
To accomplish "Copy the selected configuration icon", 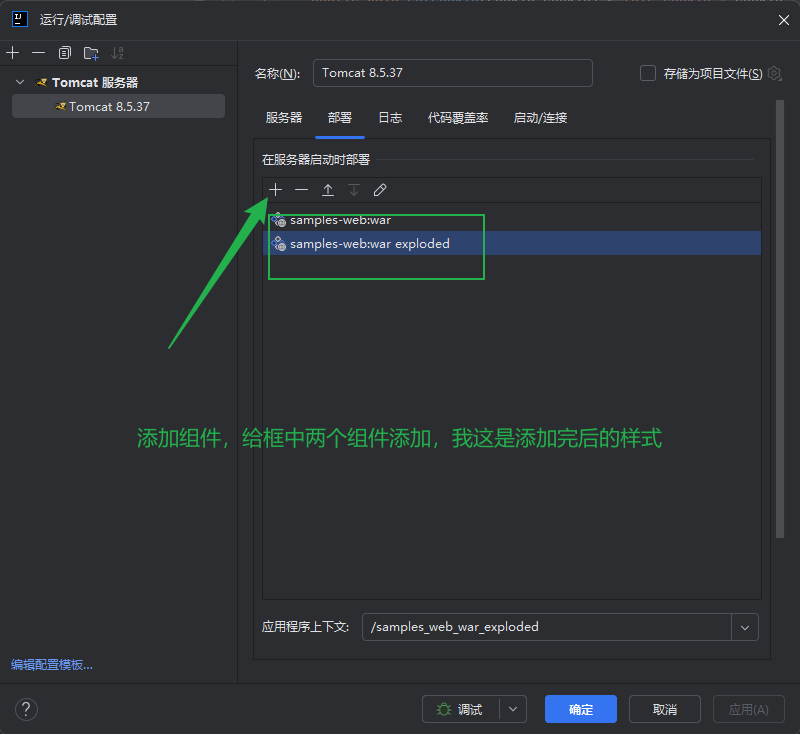I will (x=65, y=53).
